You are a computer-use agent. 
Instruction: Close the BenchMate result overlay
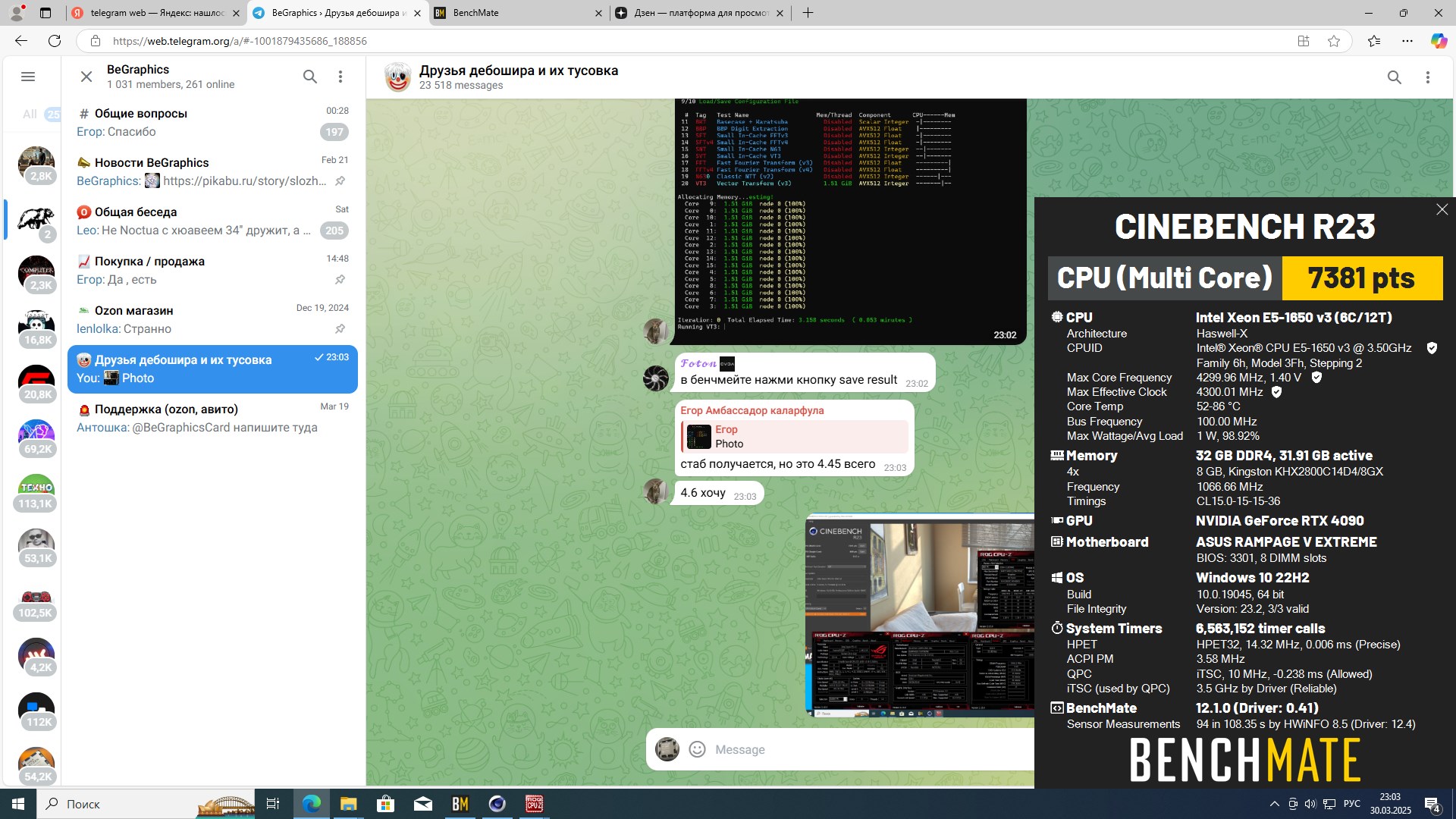click(1442, 209)
